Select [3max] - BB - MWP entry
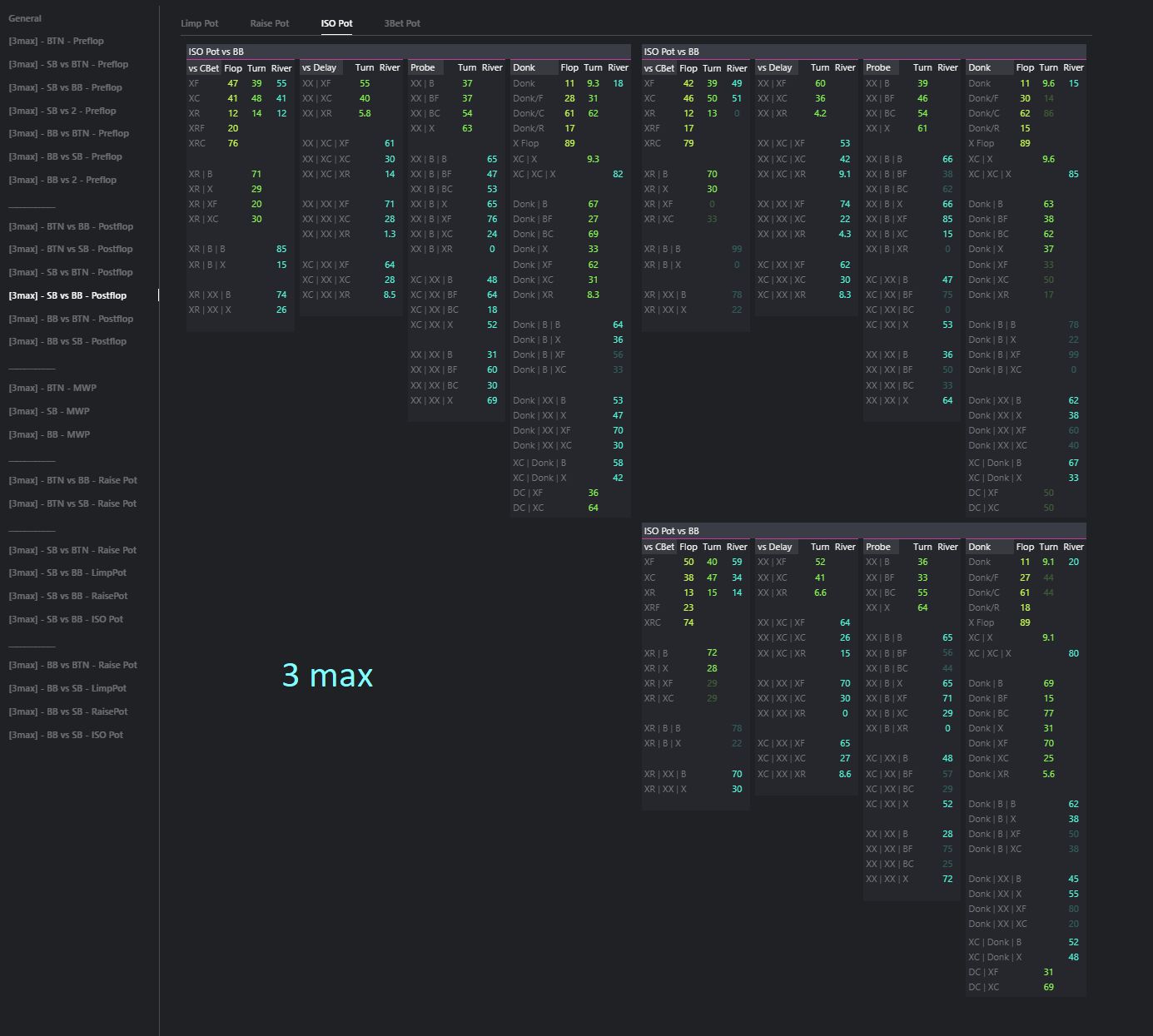Screen dimensions: 1153x1036 (x=49, y=434)
